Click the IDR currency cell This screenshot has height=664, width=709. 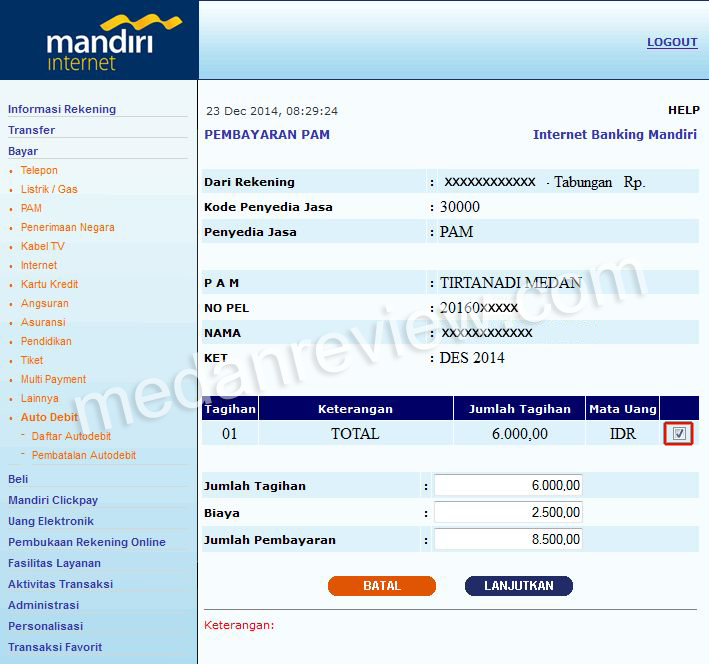click(x=623, y=434)
